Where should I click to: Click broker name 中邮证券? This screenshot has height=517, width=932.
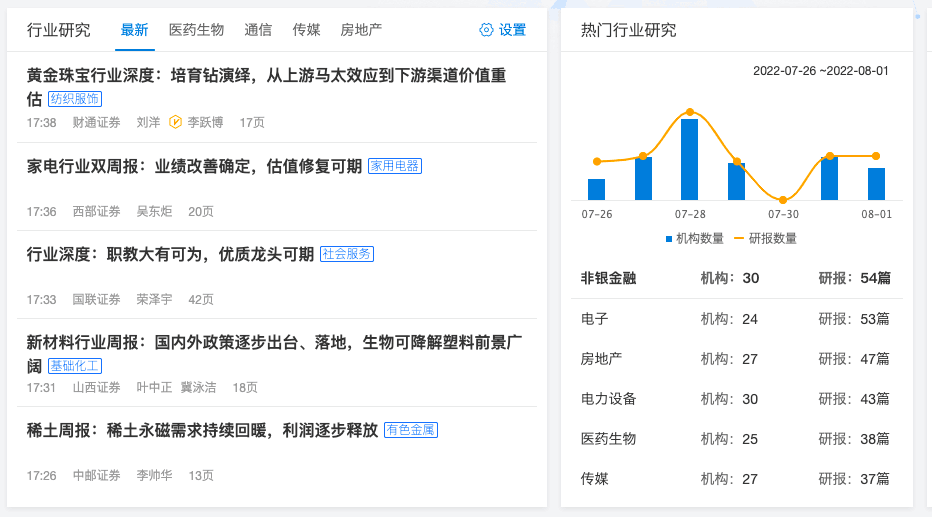click(x=96, y=475)
